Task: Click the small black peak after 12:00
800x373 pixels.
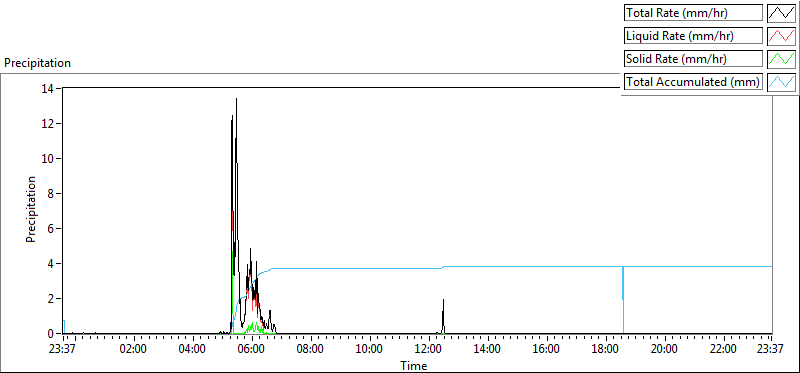Action: 443,301
